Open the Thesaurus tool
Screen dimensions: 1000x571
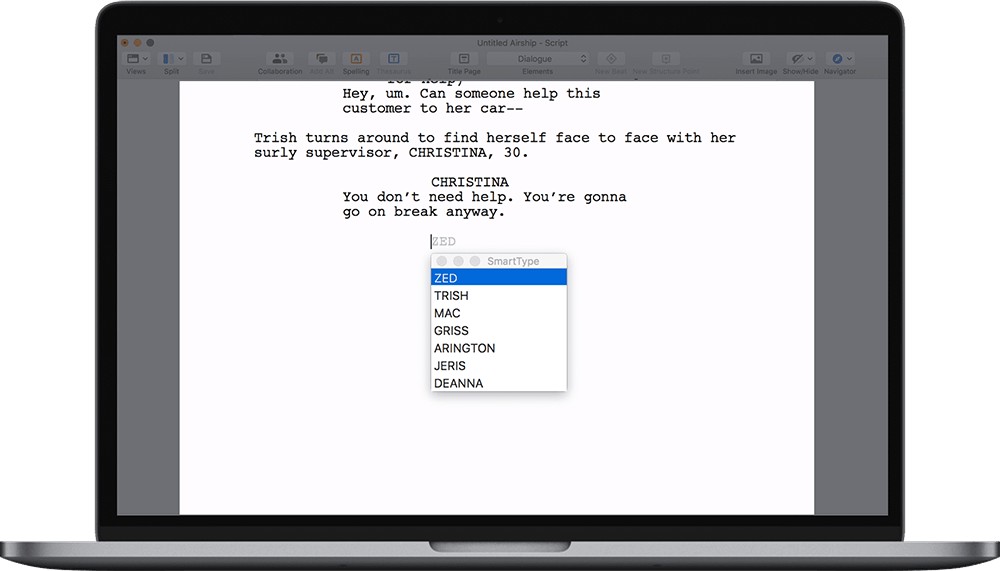pos(393,59)
